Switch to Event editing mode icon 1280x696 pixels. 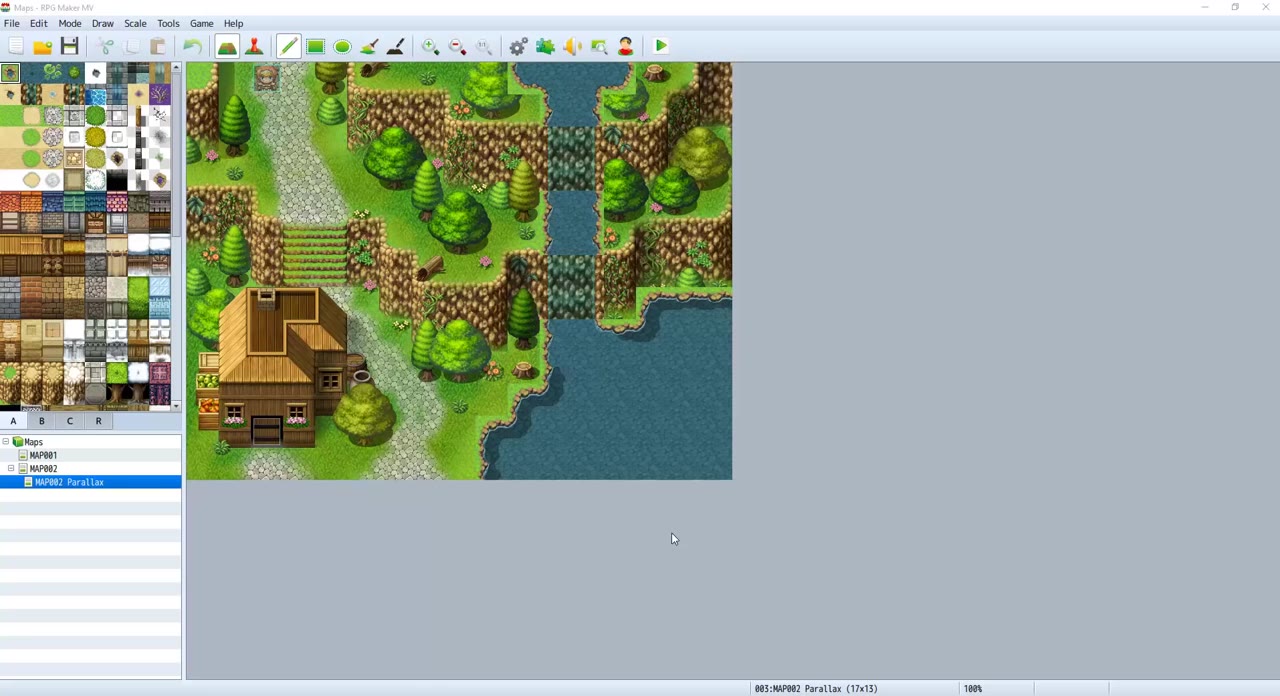coord(254,46)
